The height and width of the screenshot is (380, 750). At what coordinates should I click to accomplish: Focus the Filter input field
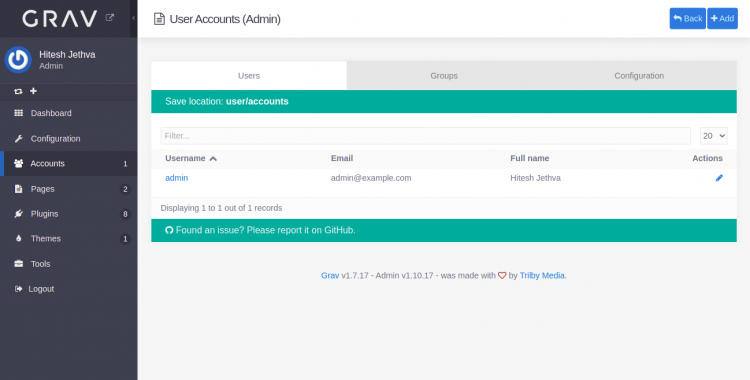pyautogui.click(x=425, y=136)
